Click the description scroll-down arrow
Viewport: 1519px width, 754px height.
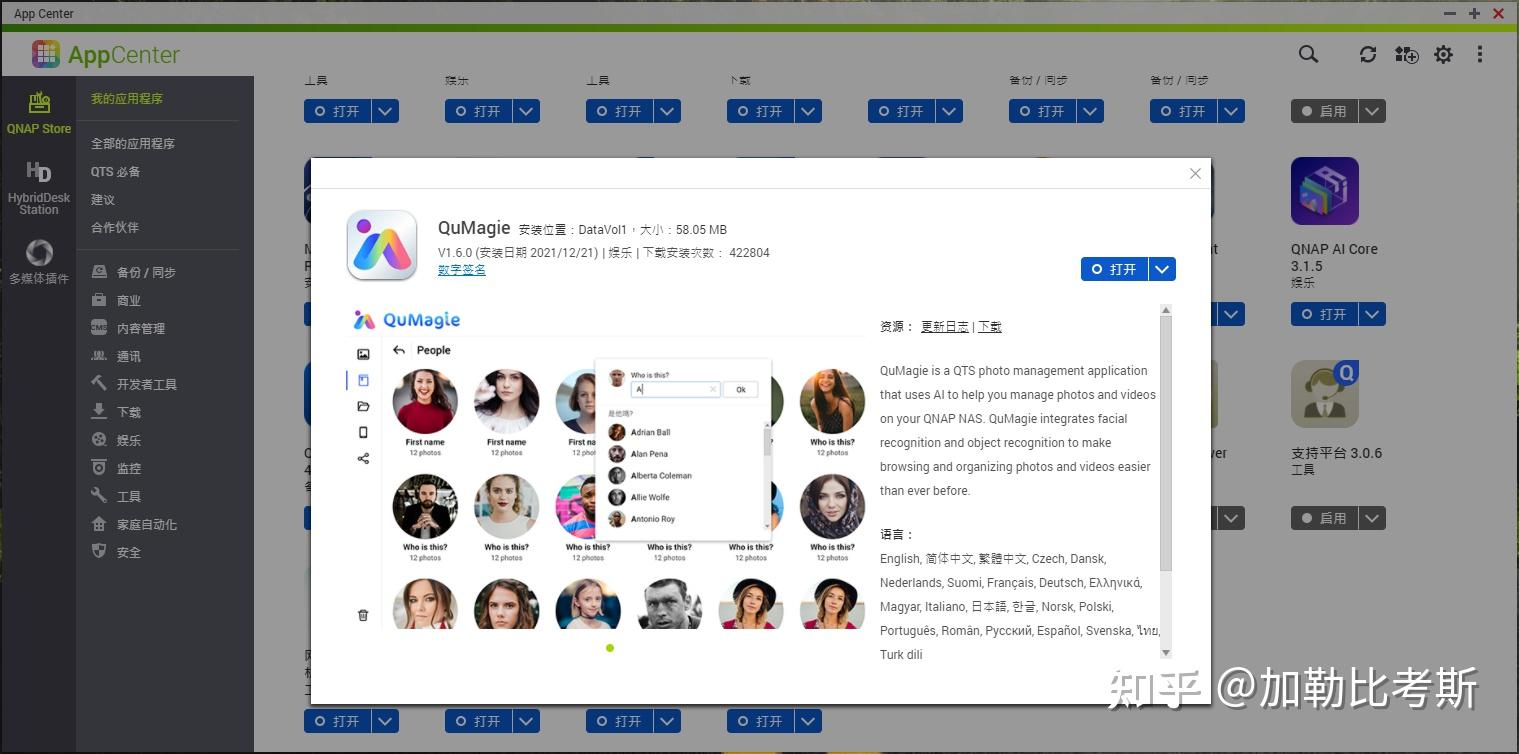(1165, 652)
